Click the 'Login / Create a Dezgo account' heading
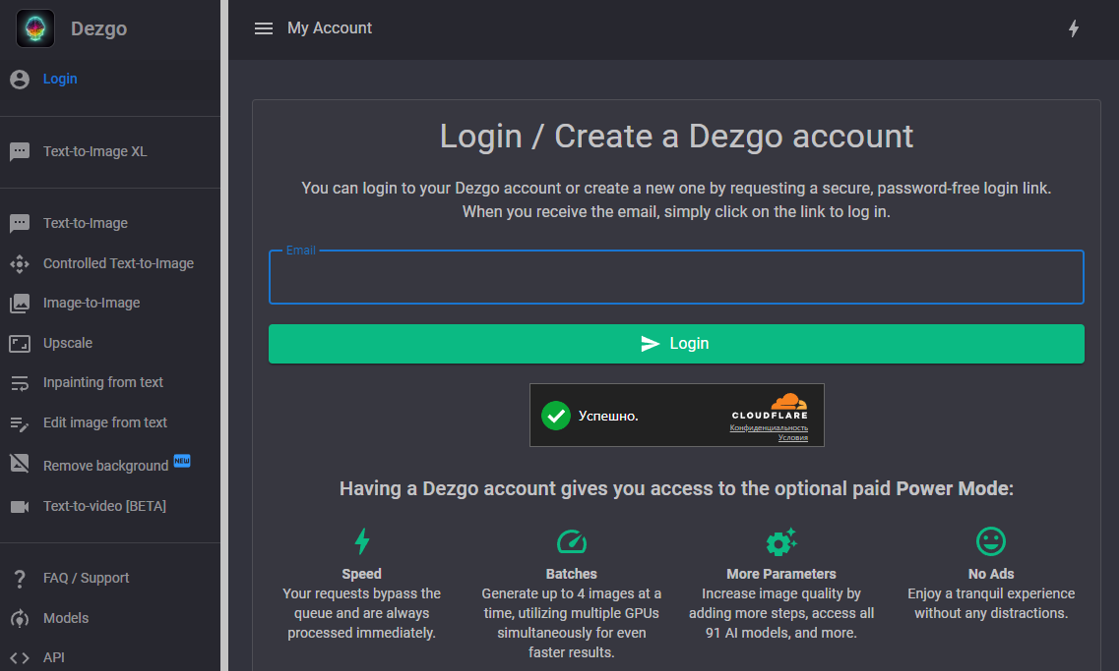 tap(676, 136)
